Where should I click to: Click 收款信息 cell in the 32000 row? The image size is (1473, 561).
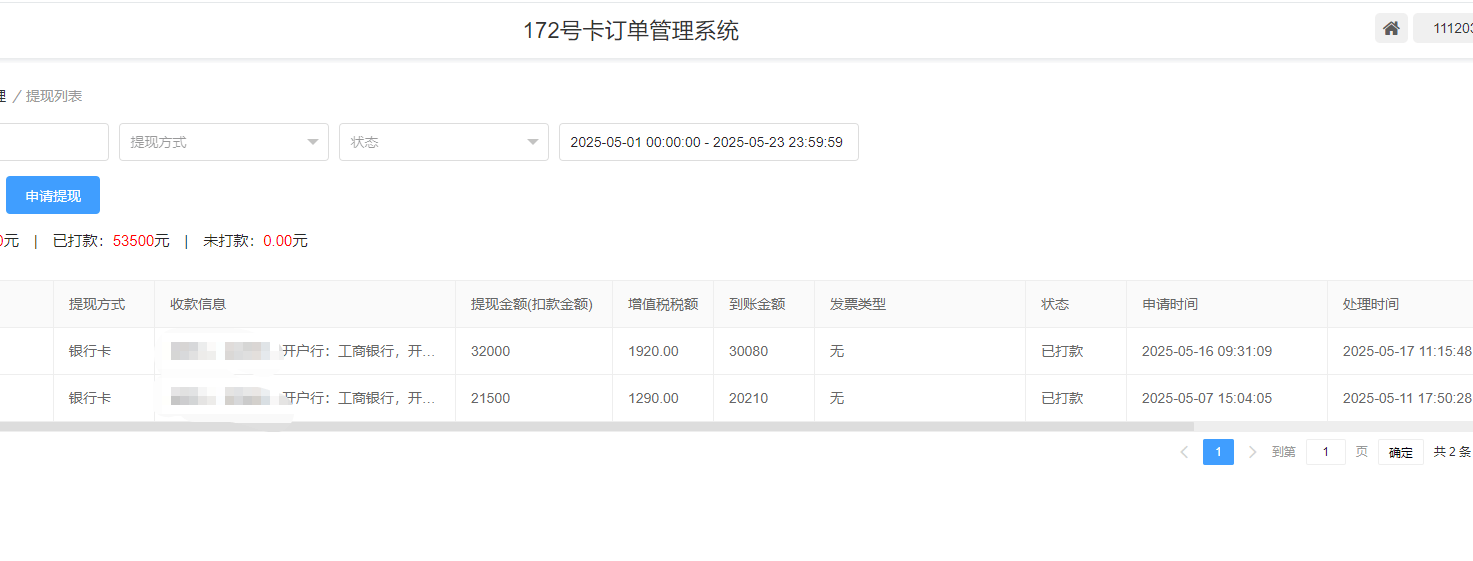304,351
